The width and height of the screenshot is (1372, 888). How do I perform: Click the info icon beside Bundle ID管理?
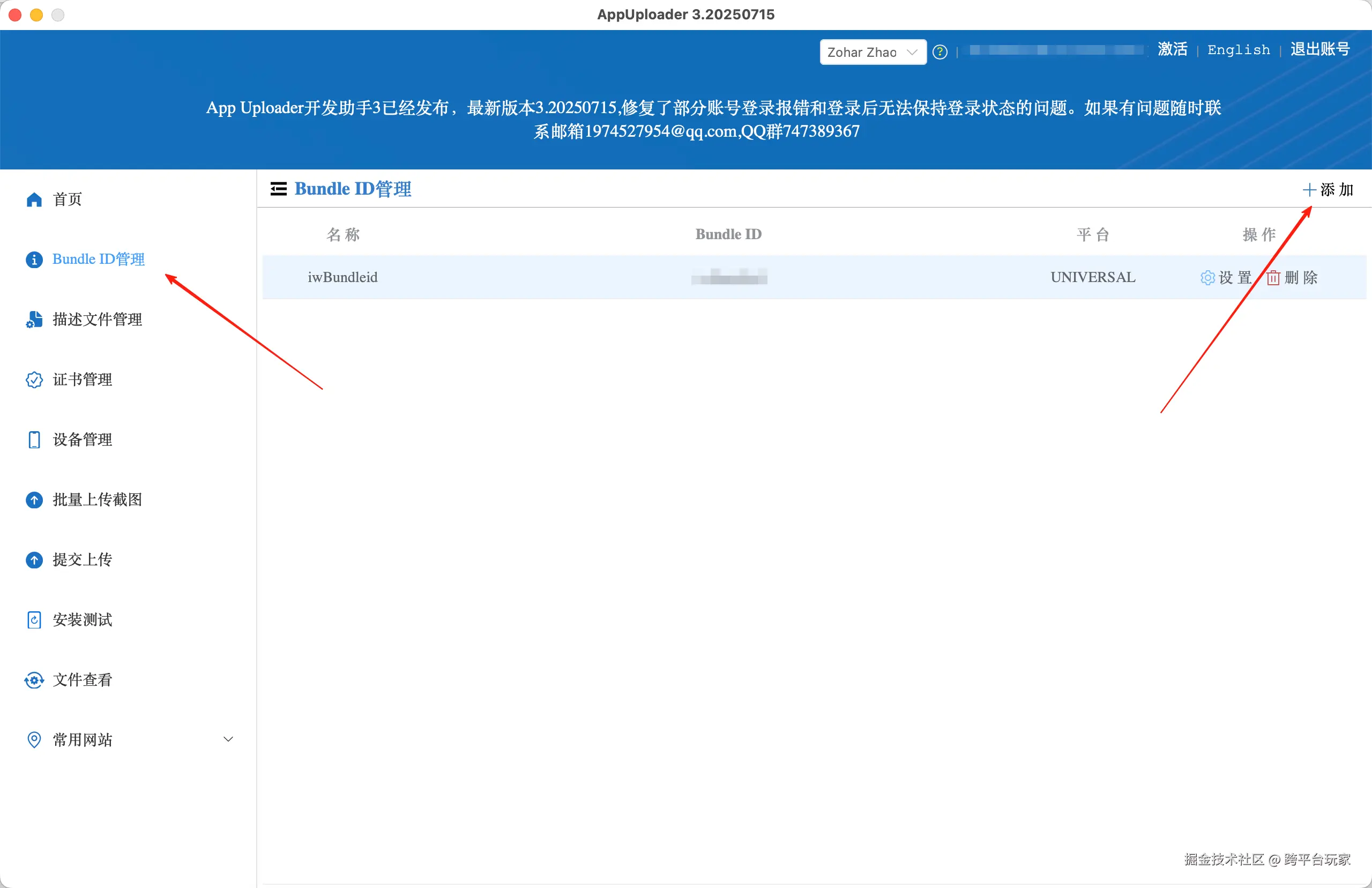pos(34,260)
